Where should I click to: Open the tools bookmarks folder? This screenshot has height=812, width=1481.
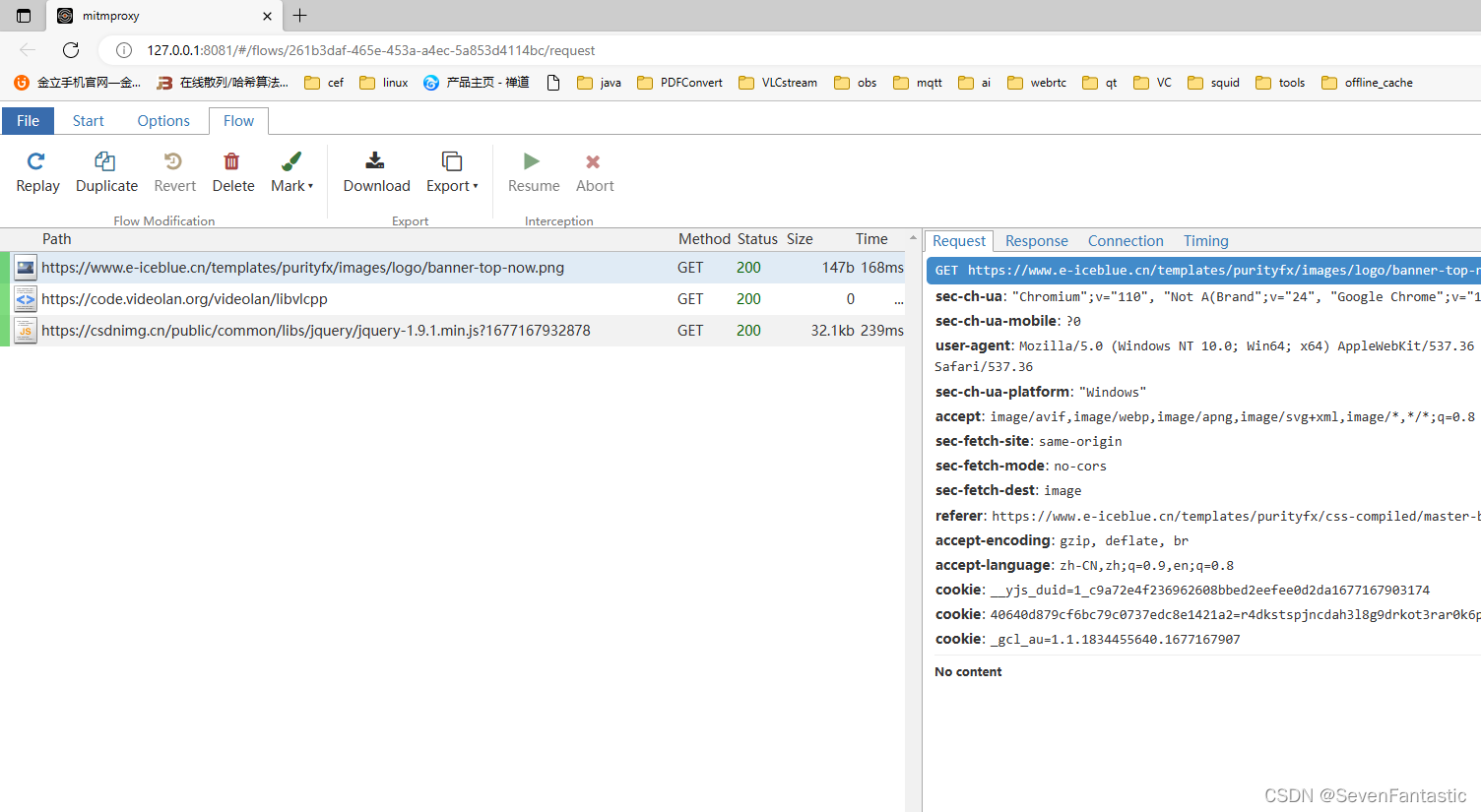(1280, 83)
